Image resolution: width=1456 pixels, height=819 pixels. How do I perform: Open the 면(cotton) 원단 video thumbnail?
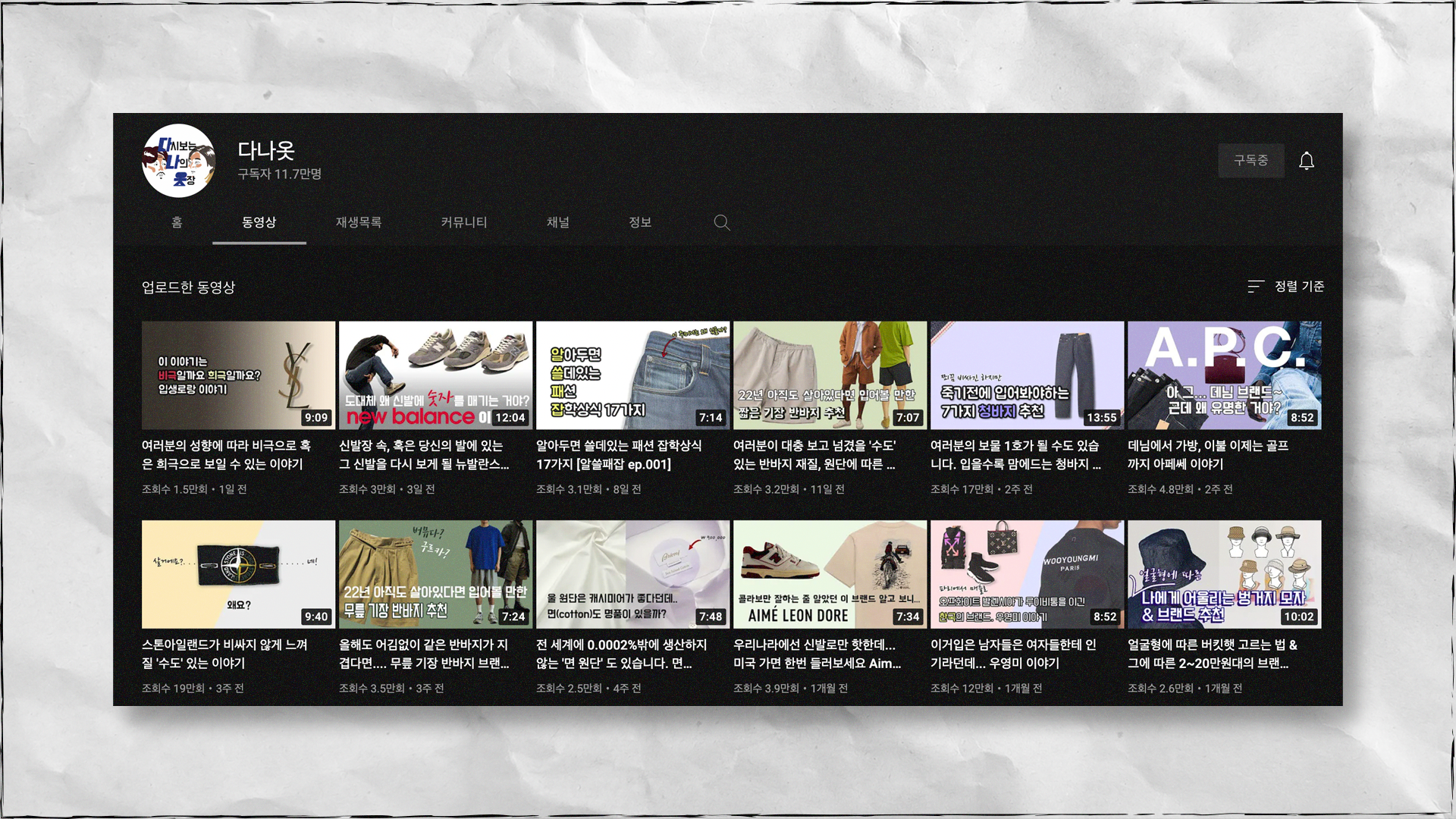tap(632, 574)
